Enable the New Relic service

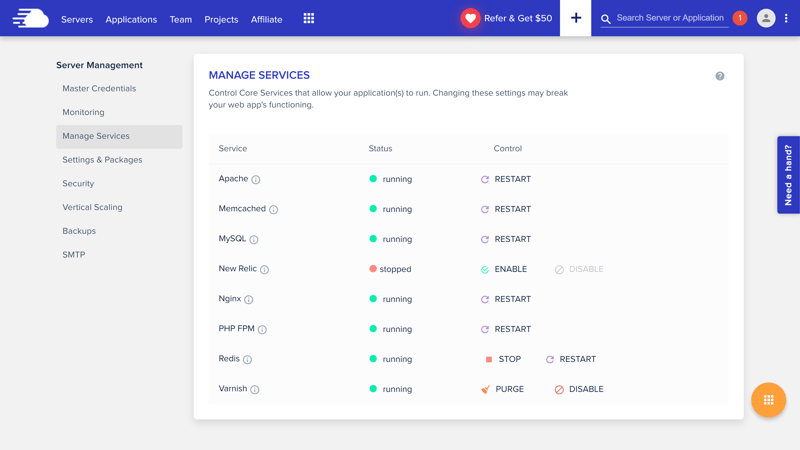504,269
